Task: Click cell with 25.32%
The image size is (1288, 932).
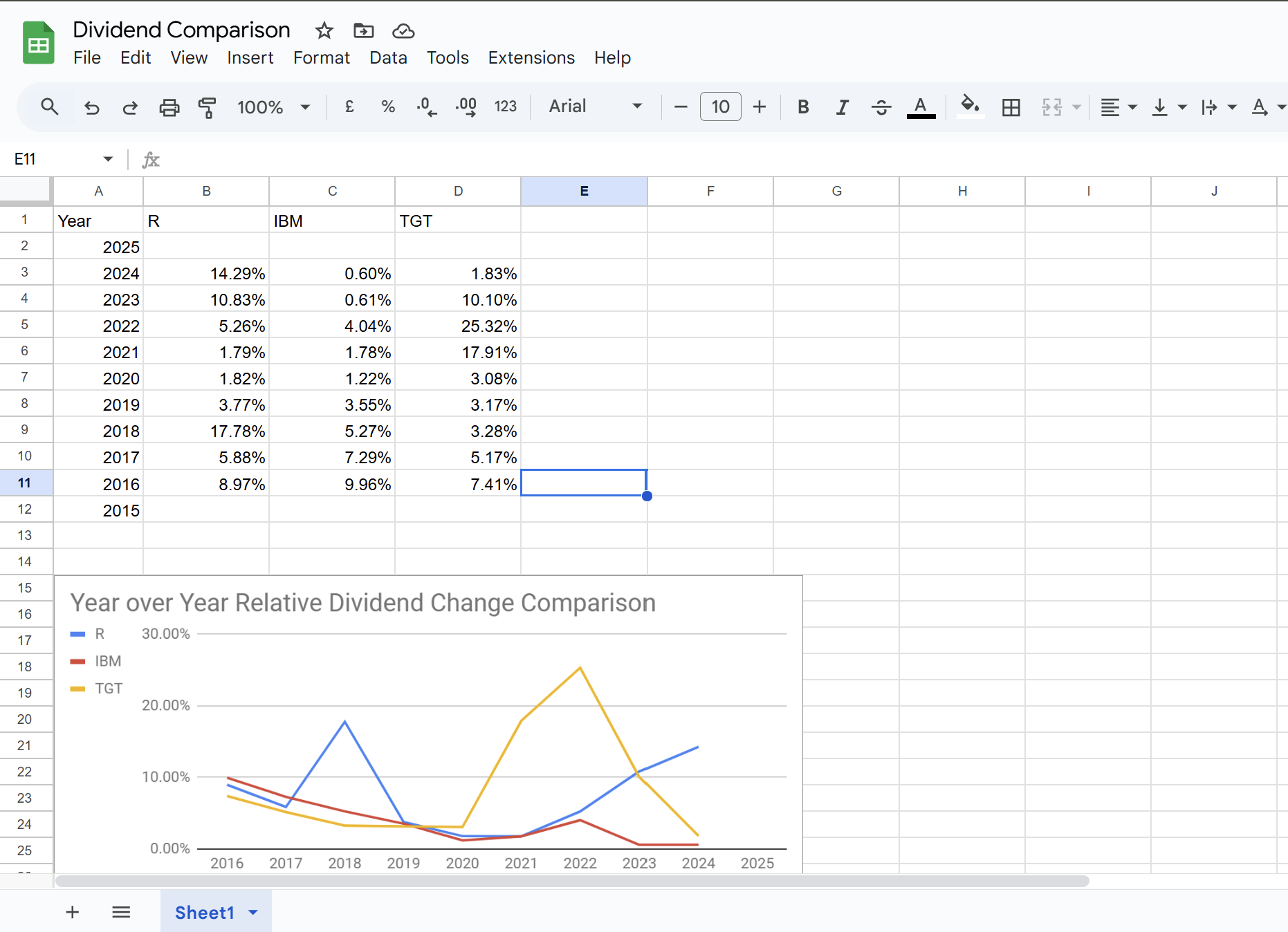Action: tap(458, 325)
